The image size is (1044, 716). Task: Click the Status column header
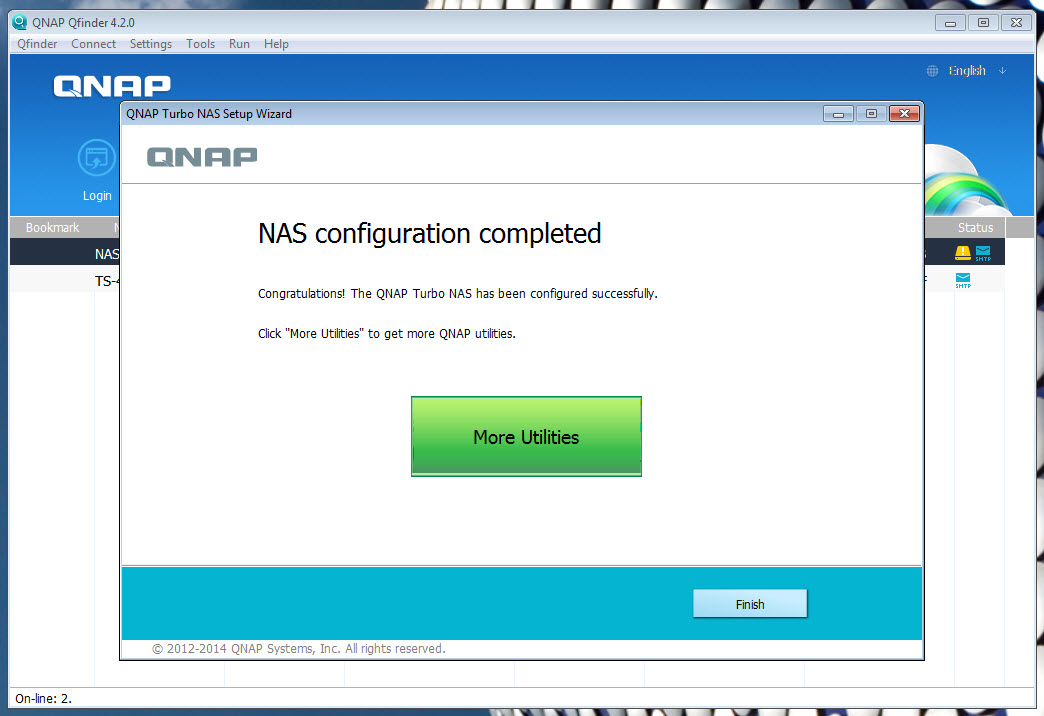coord(975,227)
